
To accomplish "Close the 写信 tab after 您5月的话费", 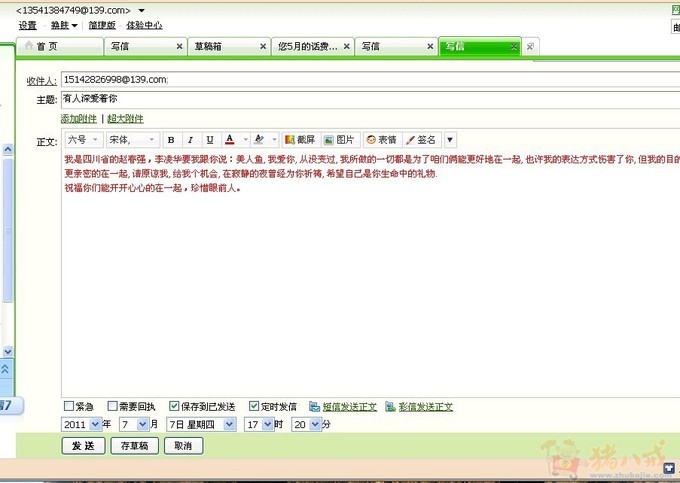I will pos(430,46).
